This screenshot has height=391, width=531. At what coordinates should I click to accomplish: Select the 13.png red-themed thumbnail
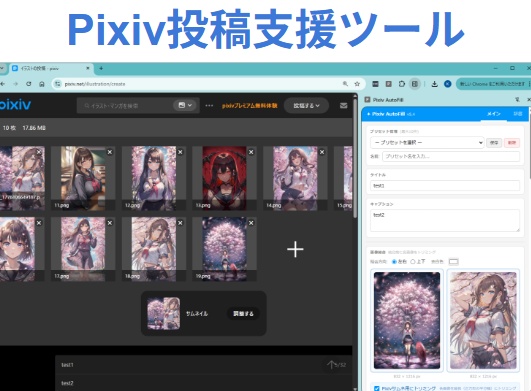click(224, 178)
